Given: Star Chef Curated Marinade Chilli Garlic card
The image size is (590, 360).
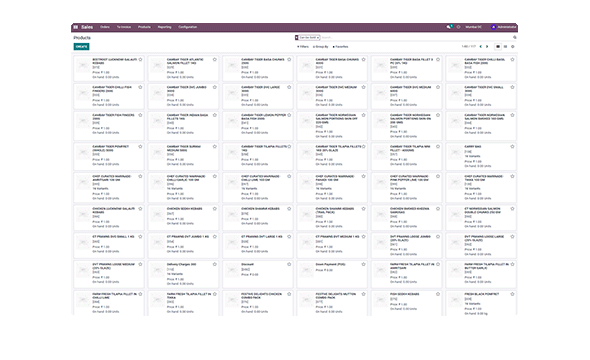Looking at the screenshot, I should pos(214,176).
